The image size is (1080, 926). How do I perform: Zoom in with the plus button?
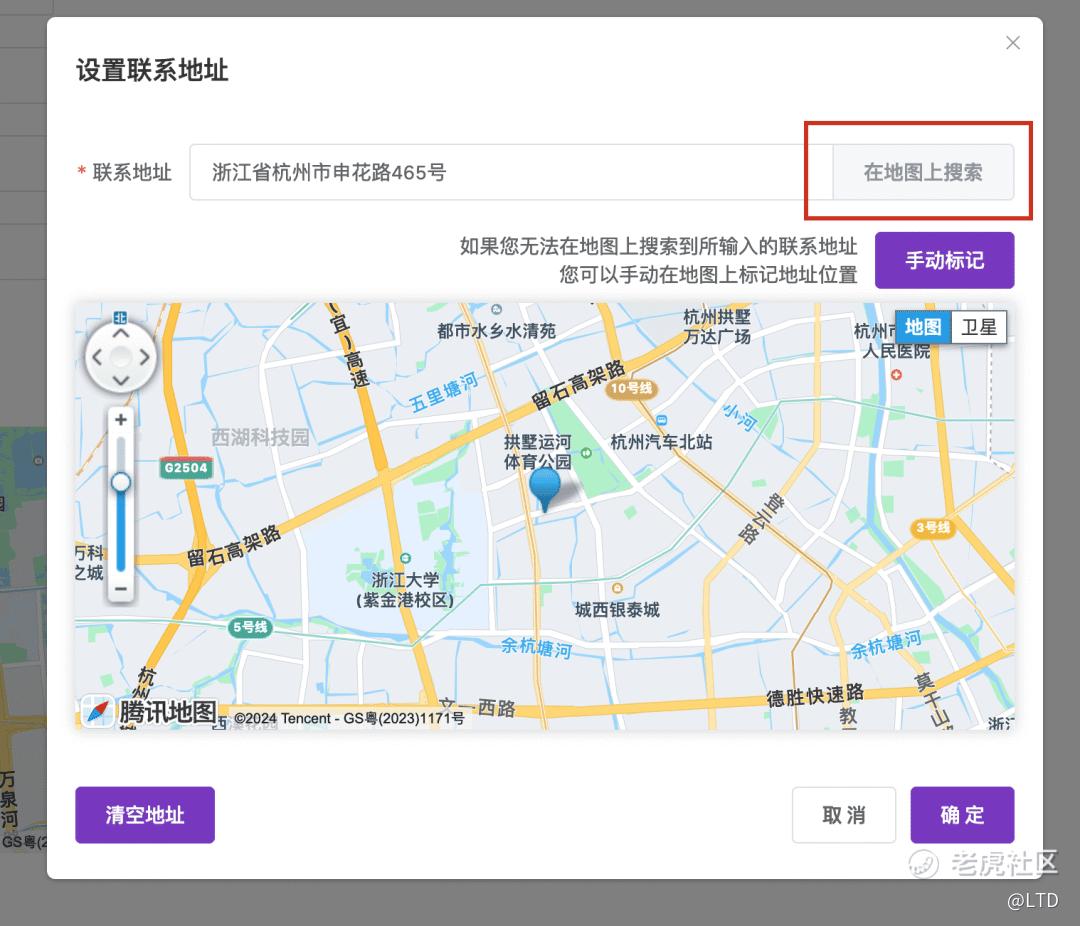[121, 420]
